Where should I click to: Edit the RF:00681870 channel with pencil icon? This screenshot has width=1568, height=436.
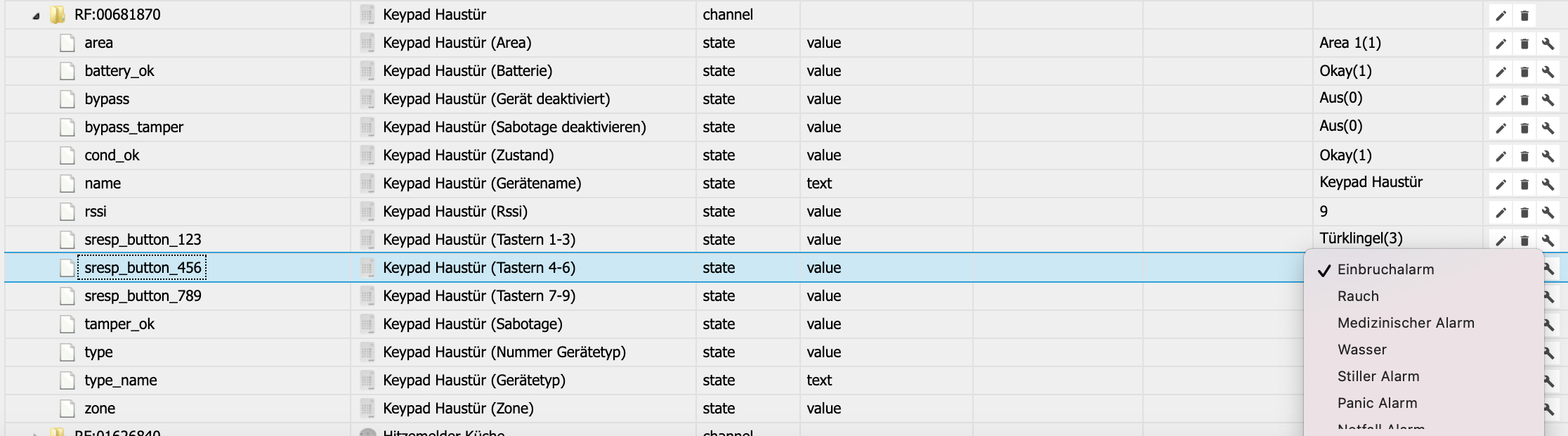[1501, 15]
